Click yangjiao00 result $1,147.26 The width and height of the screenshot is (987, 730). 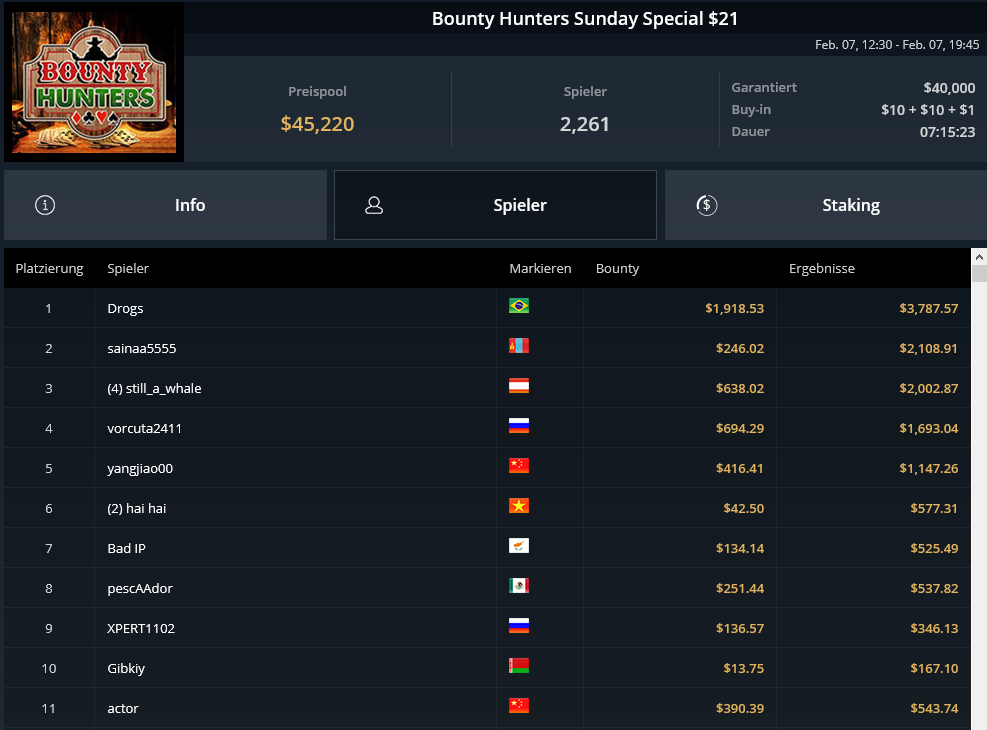tap(928, 469)
